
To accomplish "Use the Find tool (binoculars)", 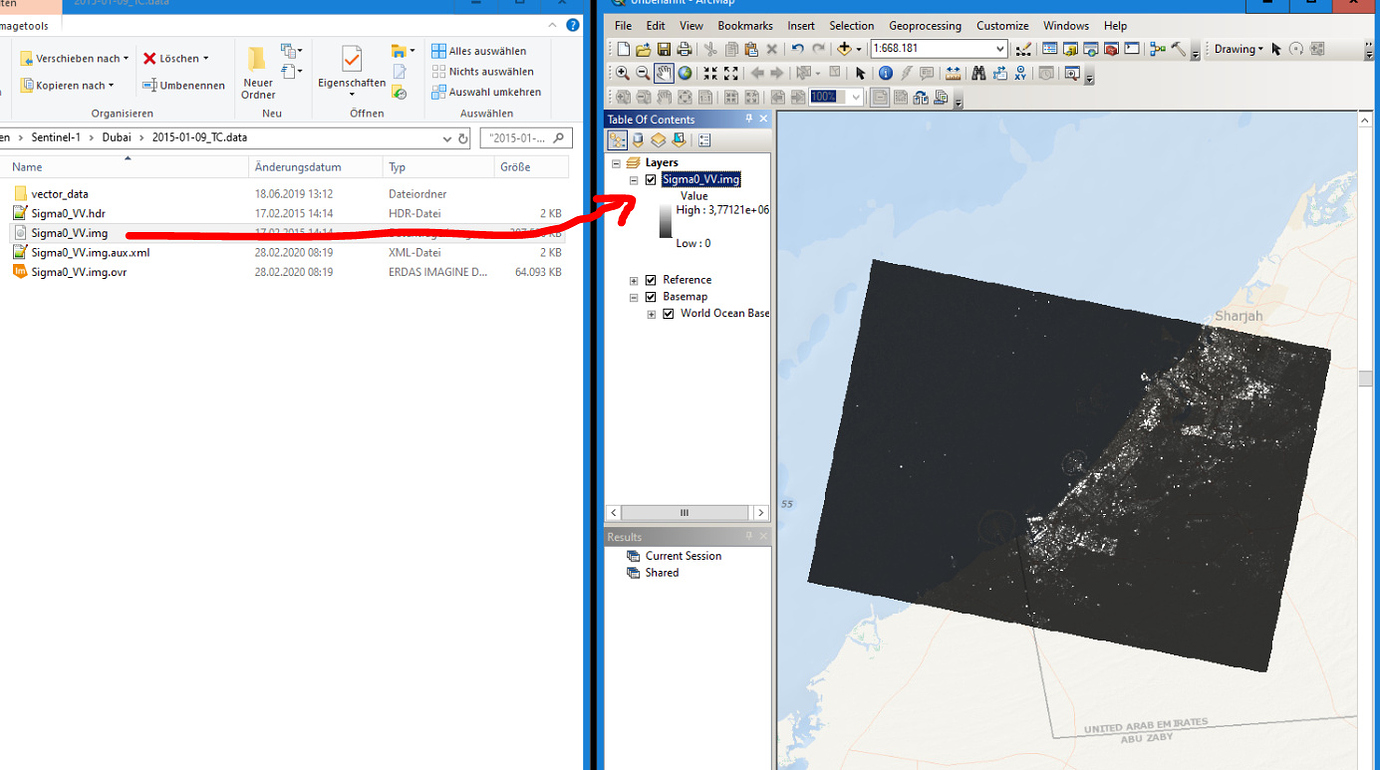I will (978, 74).
